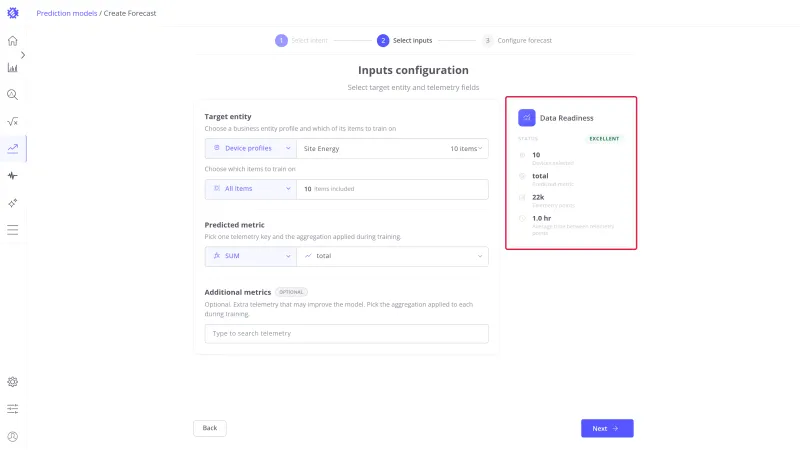Viewport: 800px width, 450px height.
Task: Open the Device profiles dropdown
Action: 251,148
